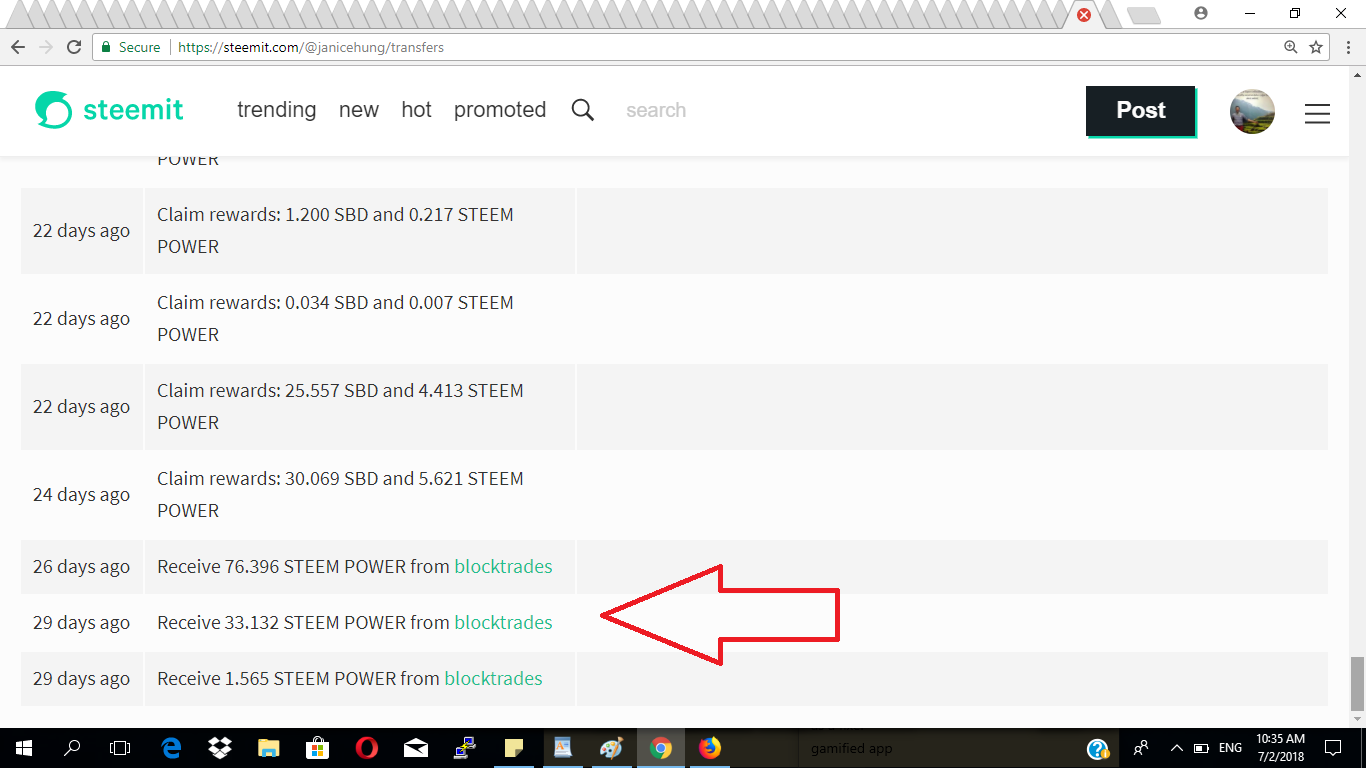Click blocktrades link in 76.396 row
The height and width of the screenshot is (768, 1366).
pos(503,566)
